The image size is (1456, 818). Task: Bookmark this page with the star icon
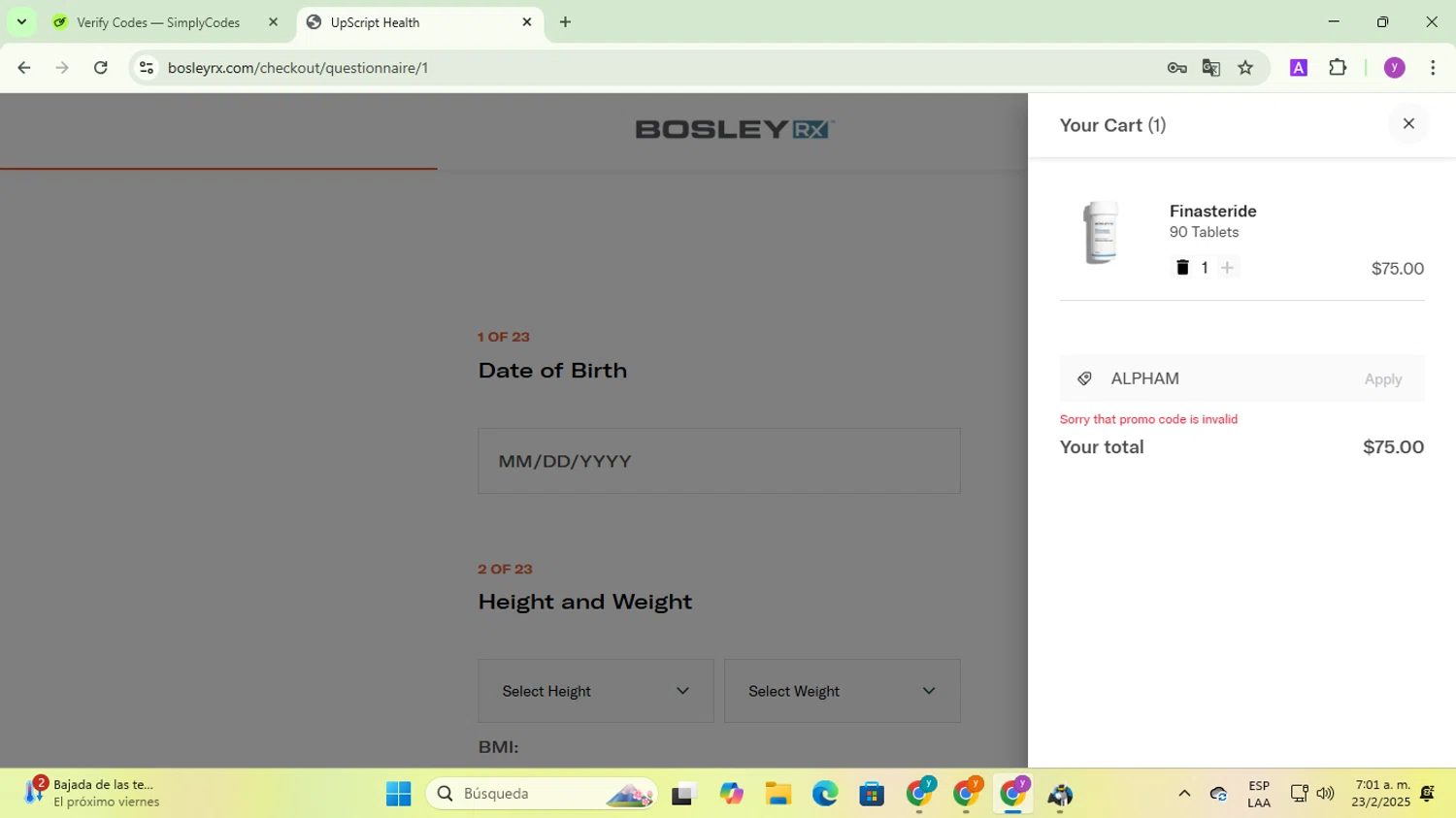tap(1245, 68)
